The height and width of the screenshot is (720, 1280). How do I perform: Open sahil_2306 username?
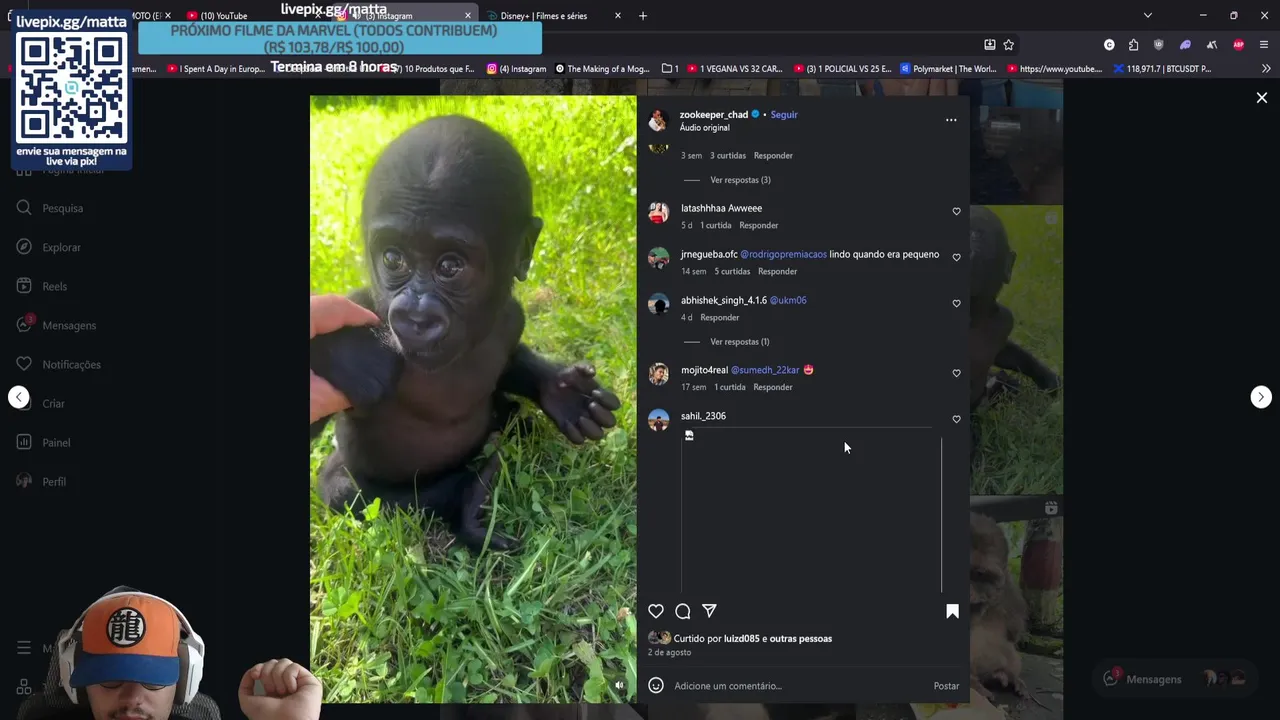(x=703, y=417)
